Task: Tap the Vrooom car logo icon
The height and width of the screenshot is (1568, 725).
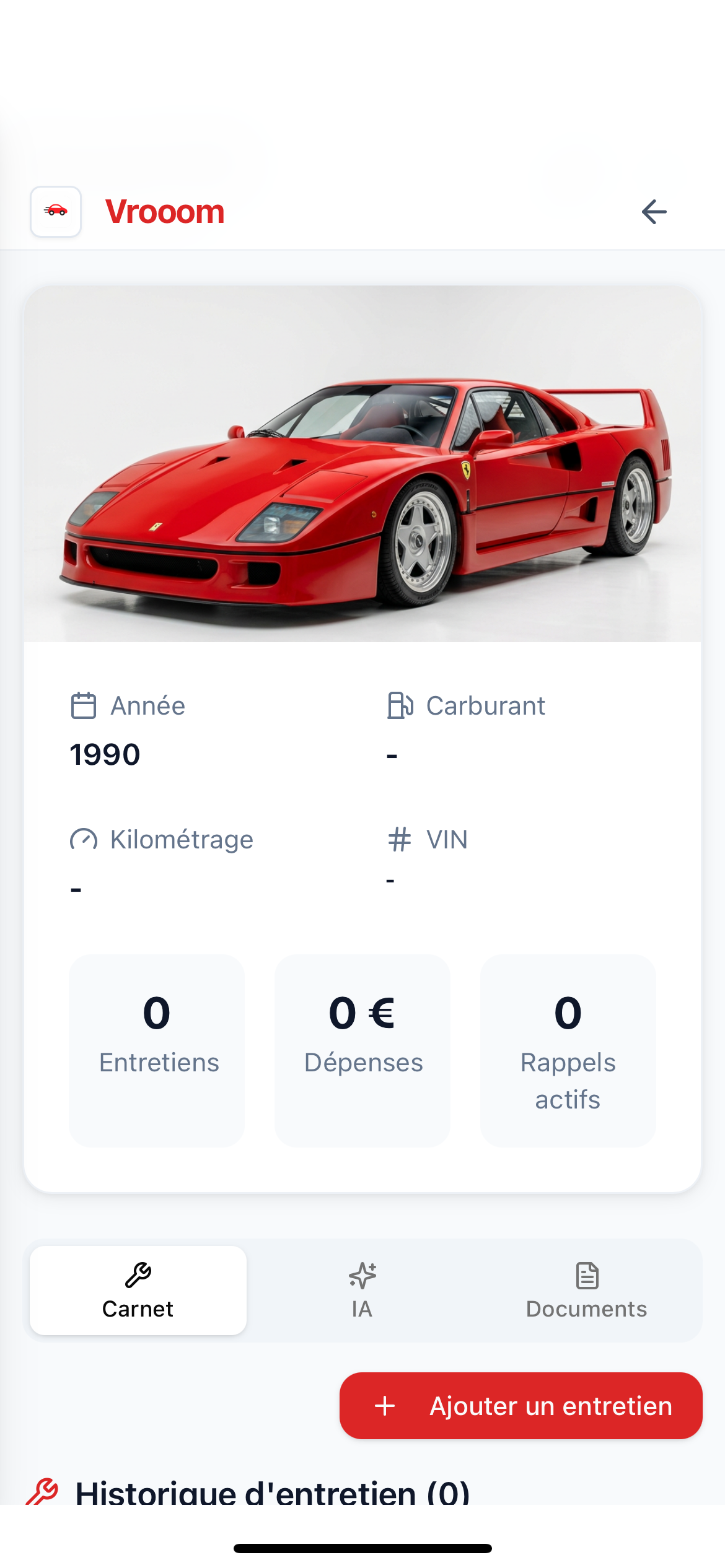Action: pos(56,211)
